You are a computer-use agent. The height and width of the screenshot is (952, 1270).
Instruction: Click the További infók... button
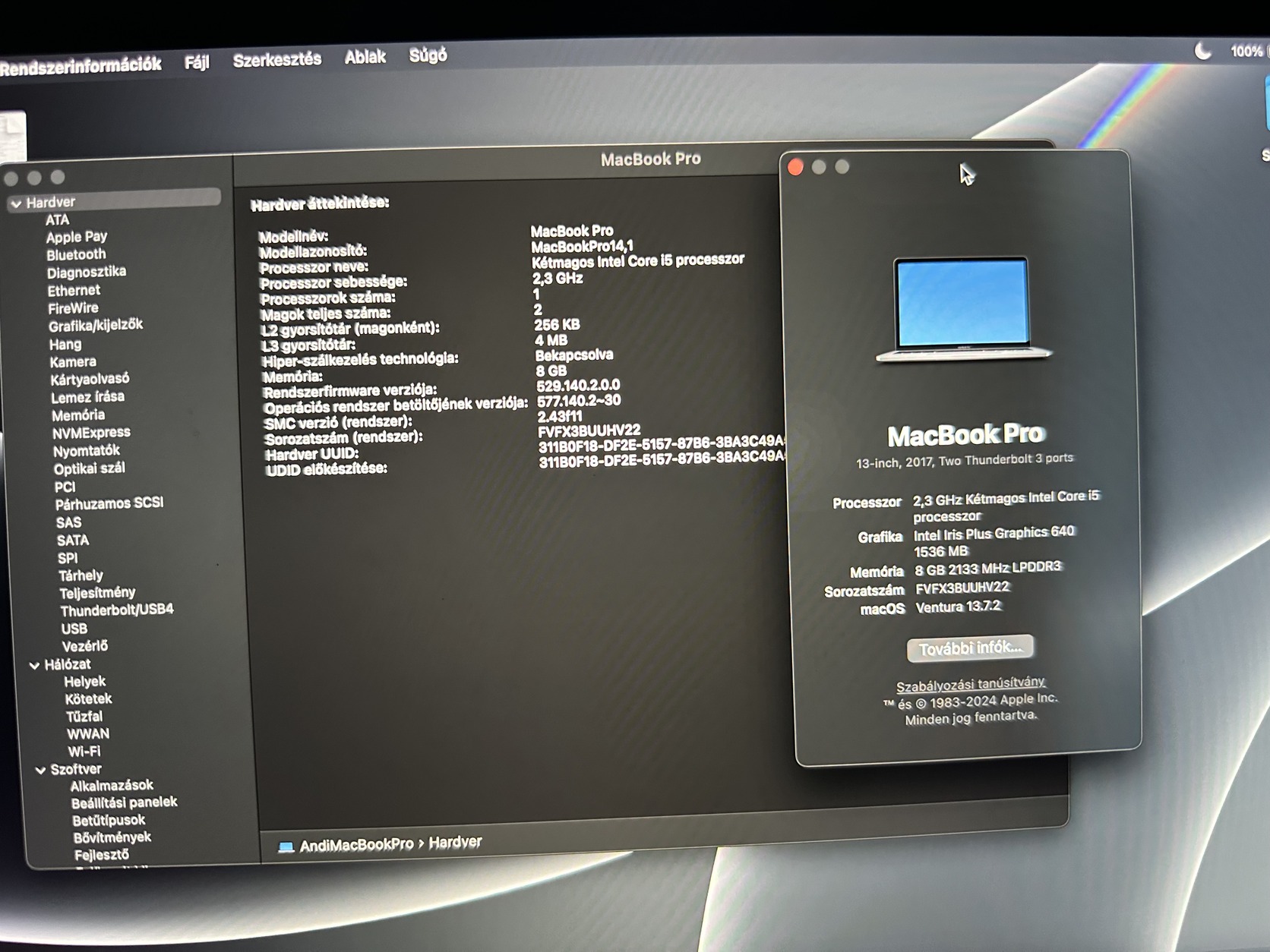pyautogui.click(x=970, y=649)
